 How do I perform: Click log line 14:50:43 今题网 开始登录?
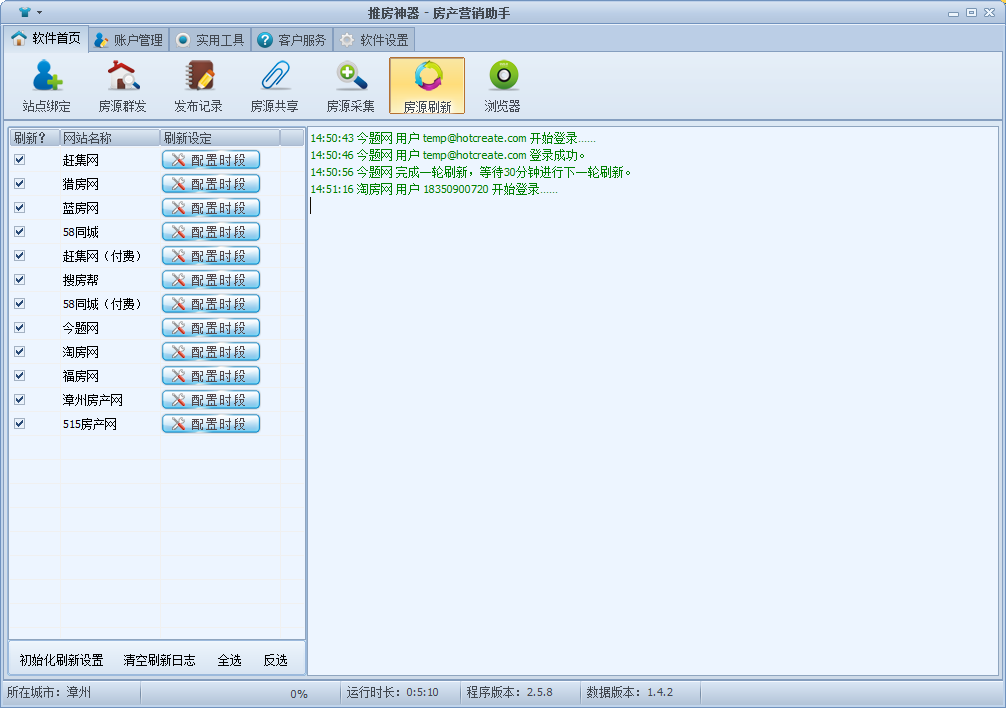click(x=453, y=139)
